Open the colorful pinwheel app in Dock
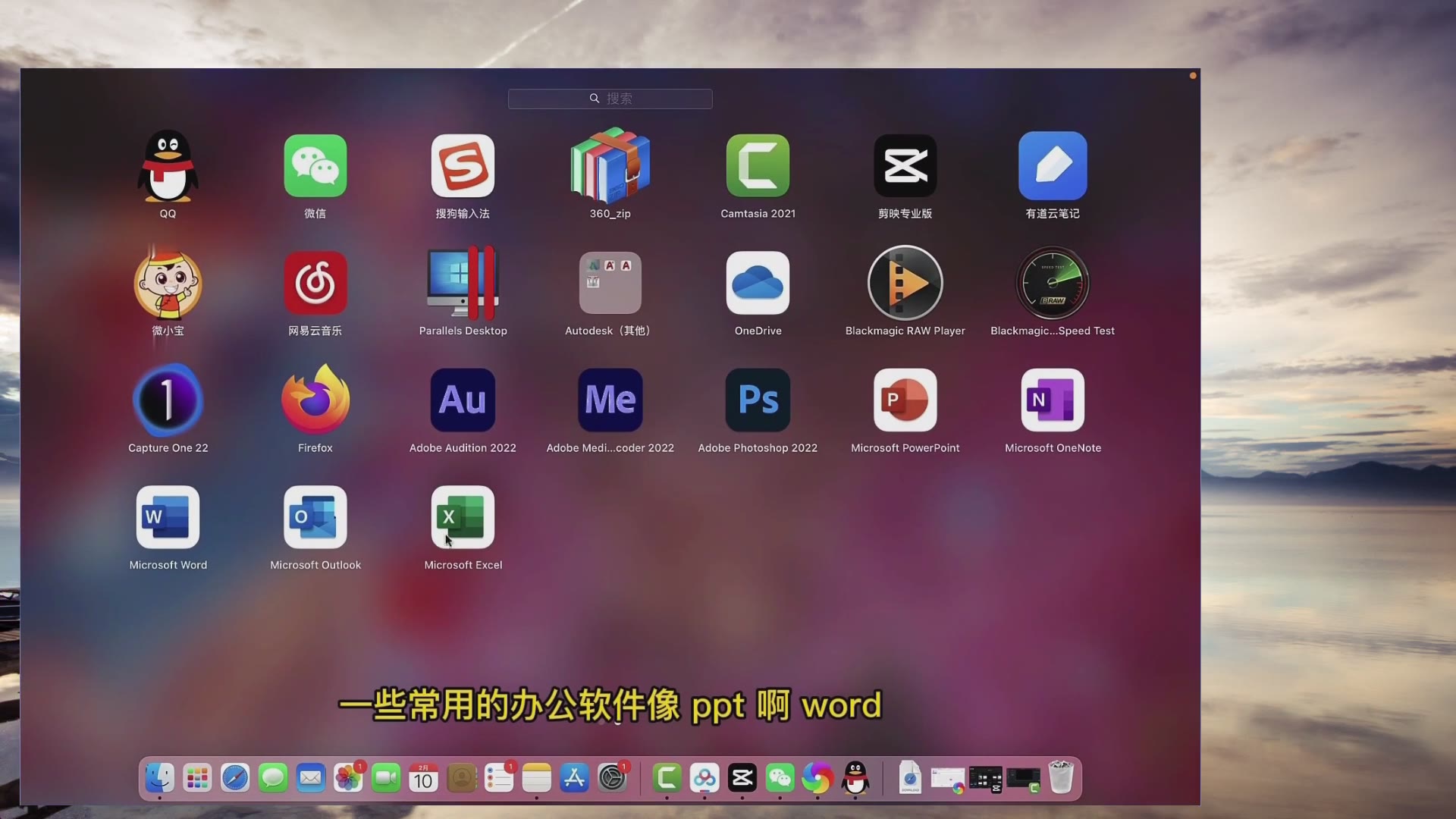This screenshot has width=1456, height=819. point(817,778)
